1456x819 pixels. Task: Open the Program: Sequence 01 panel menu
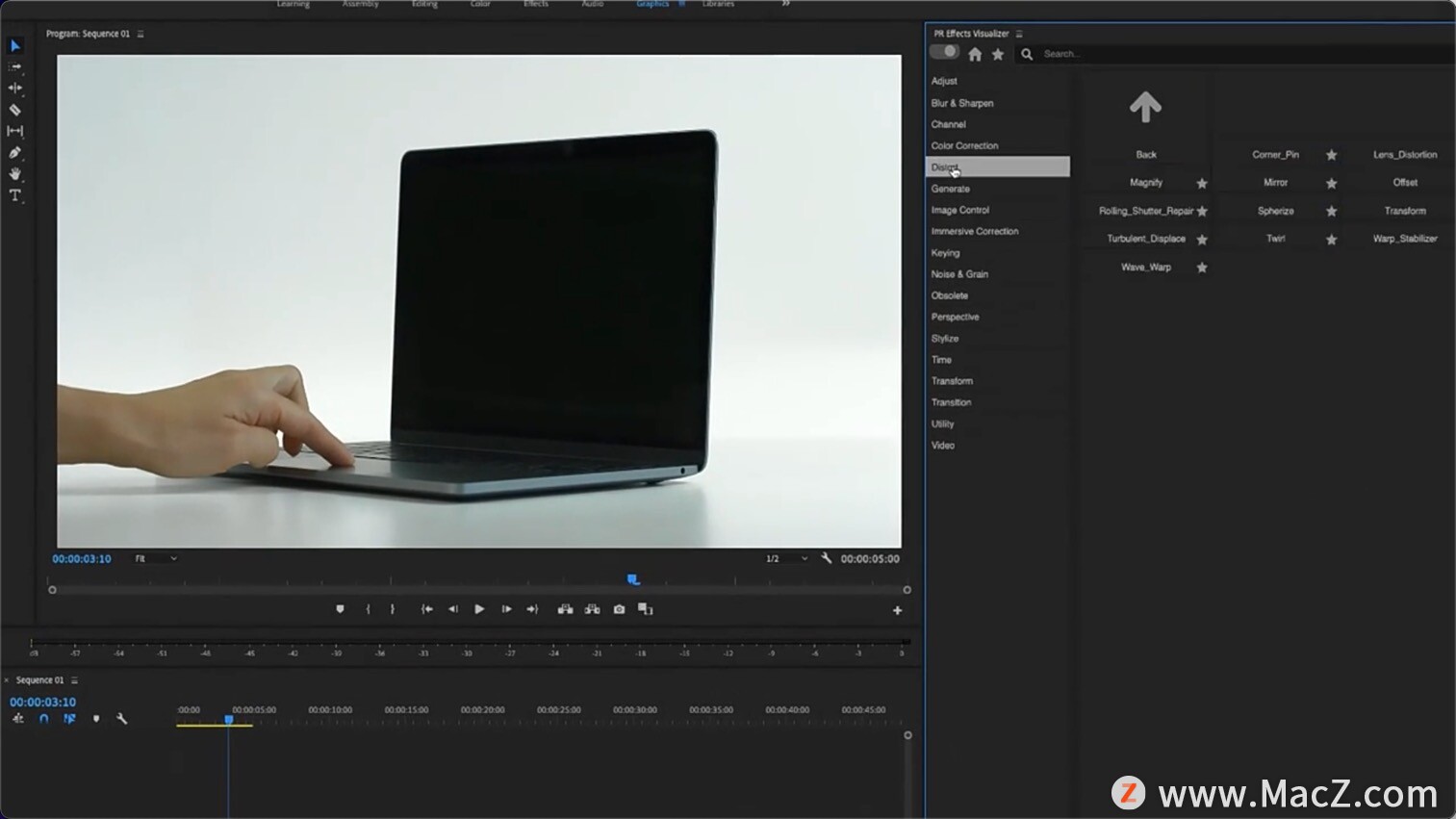pos(140,34)
